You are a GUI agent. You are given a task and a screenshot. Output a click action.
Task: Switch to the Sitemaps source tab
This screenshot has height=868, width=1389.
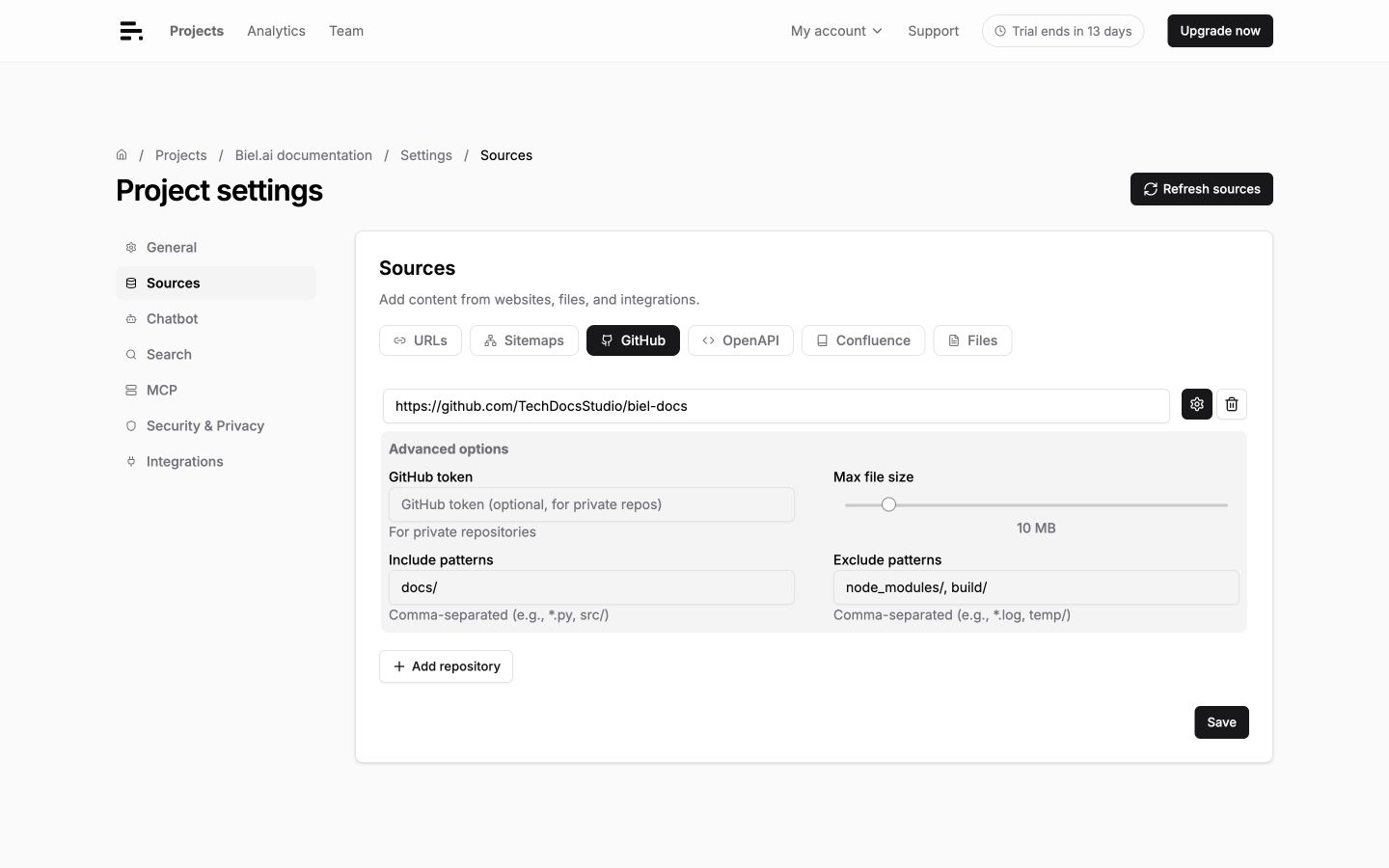tap(524, 340)
